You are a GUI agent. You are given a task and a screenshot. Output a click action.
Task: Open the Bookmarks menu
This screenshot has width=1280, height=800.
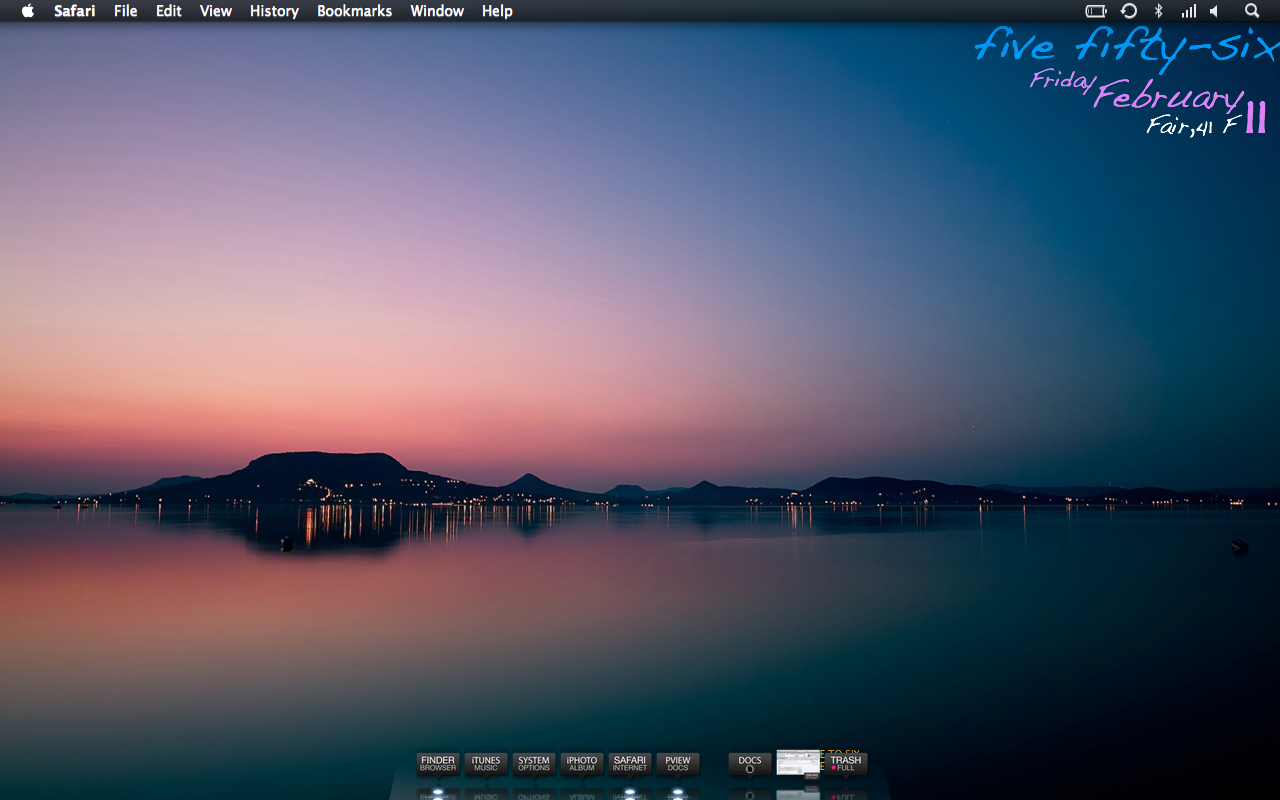pyautogui.click(x=354, y=11)
